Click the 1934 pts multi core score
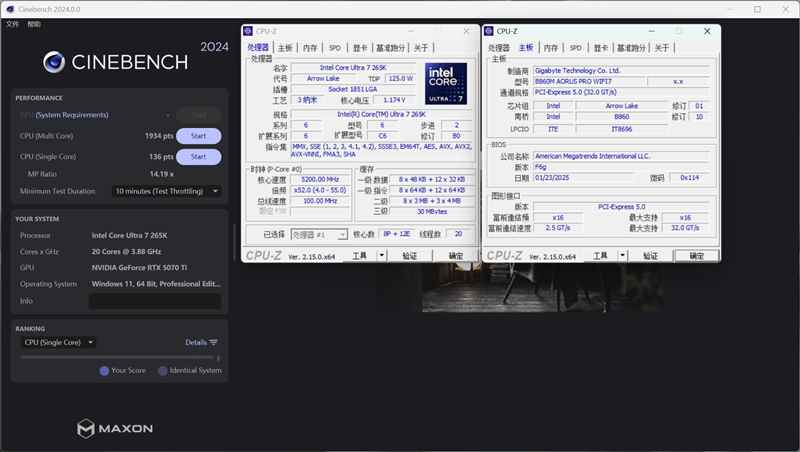Viewport: 800px width, 452px height. (159, 136)
